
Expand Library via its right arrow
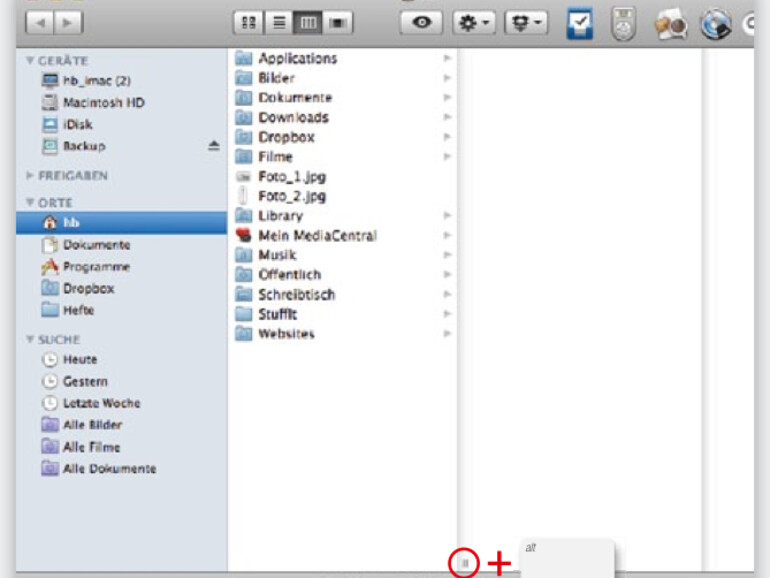(447, 215)
